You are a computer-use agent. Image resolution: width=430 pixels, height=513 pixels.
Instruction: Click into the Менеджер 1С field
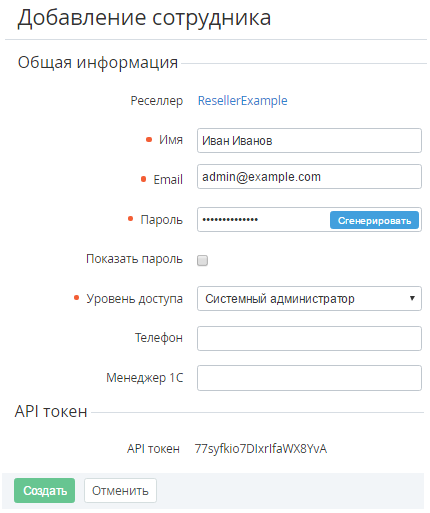(x=309, y=378)
